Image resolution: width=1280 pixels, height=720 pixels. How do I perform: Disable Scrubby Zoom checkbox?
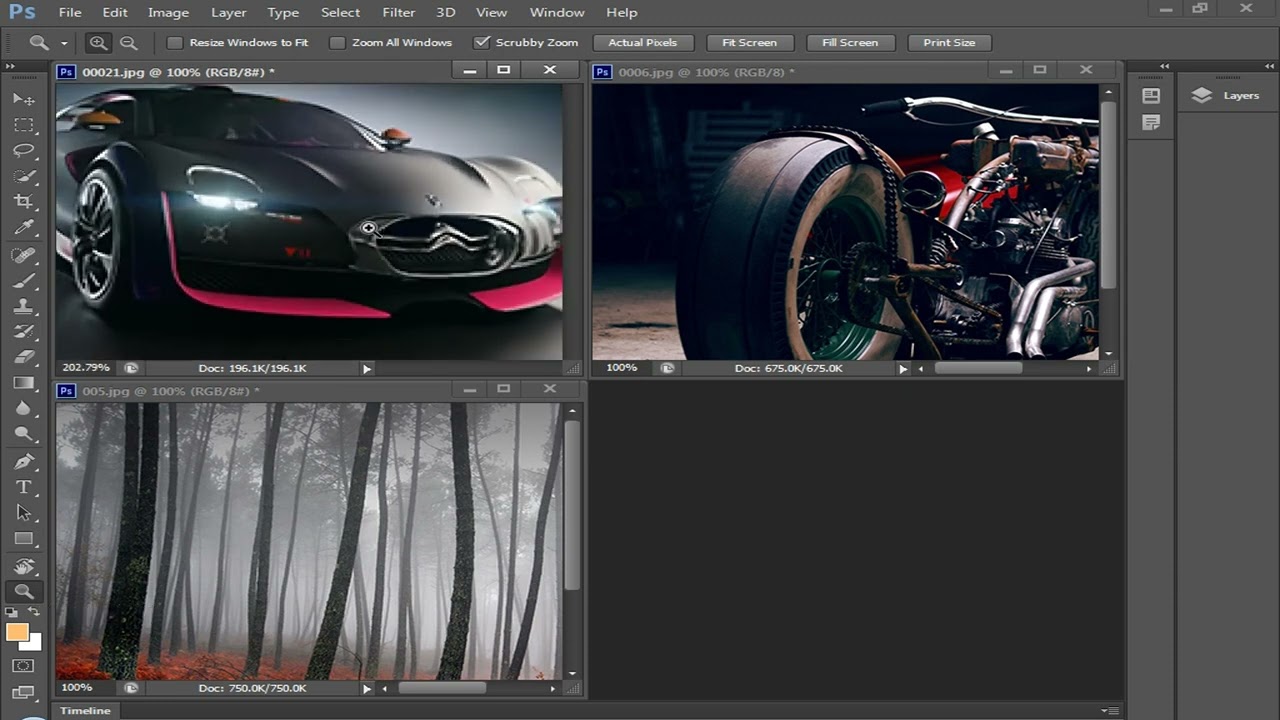click(x=482, y=43)
